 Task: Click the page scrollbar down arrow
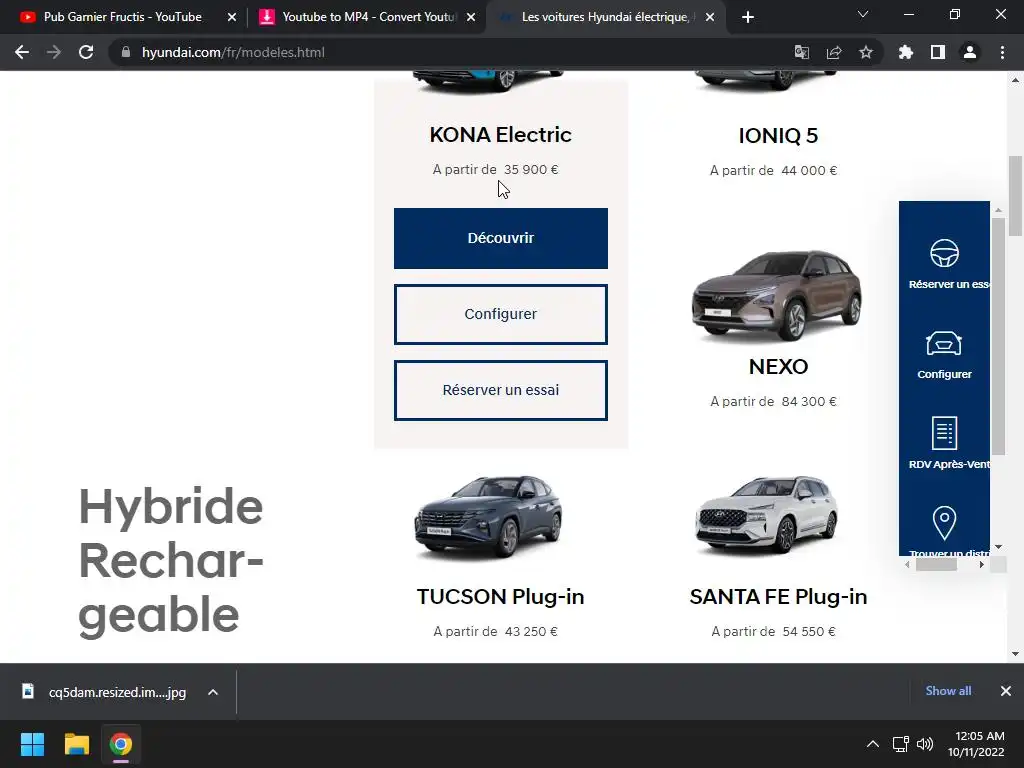click(x=1015, y=654)
